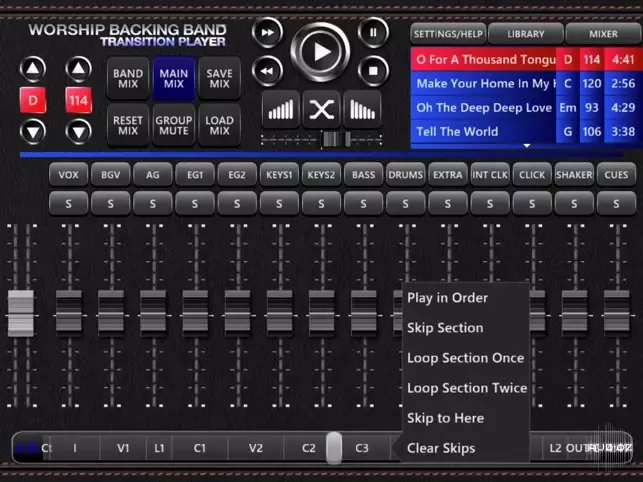Select song Tell The World
The height and width of the screenshot is (482, 643).
pyautogui.click(x=527, y=131)
